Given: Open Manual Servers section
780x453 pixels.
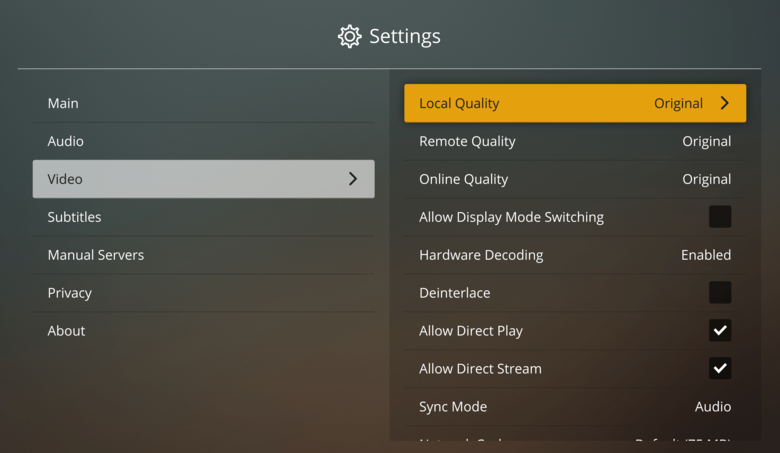Looking at the screenshot, I should 203,255.
